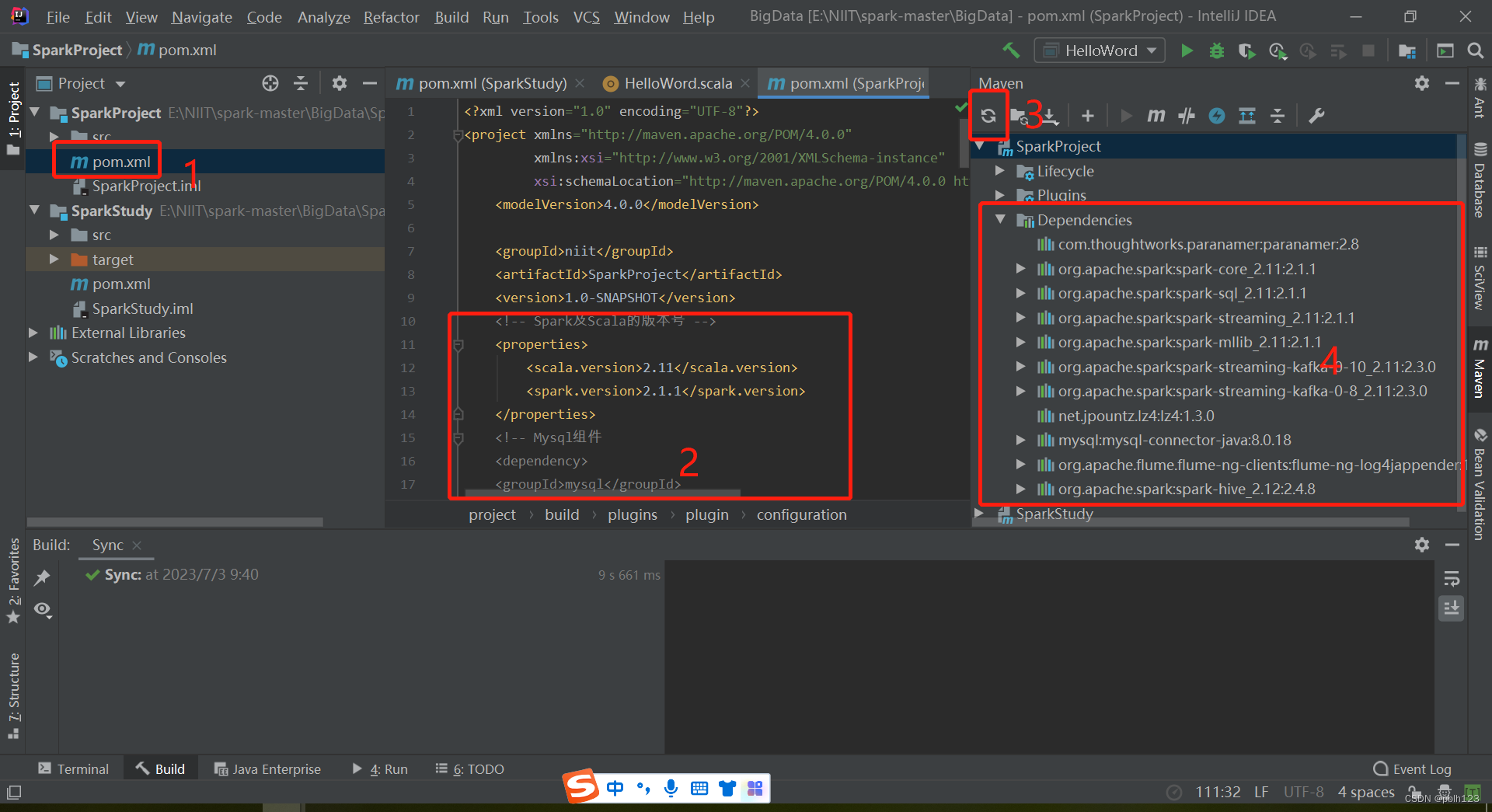Run HelloWord with green play button
Screen dimensions: 1492x812
pos(1187,51)
